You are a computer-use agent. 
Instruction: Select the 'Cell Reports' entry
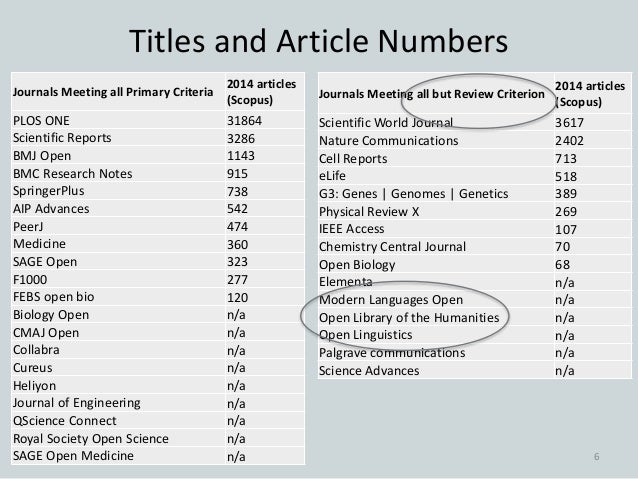(x=353, y=159)
